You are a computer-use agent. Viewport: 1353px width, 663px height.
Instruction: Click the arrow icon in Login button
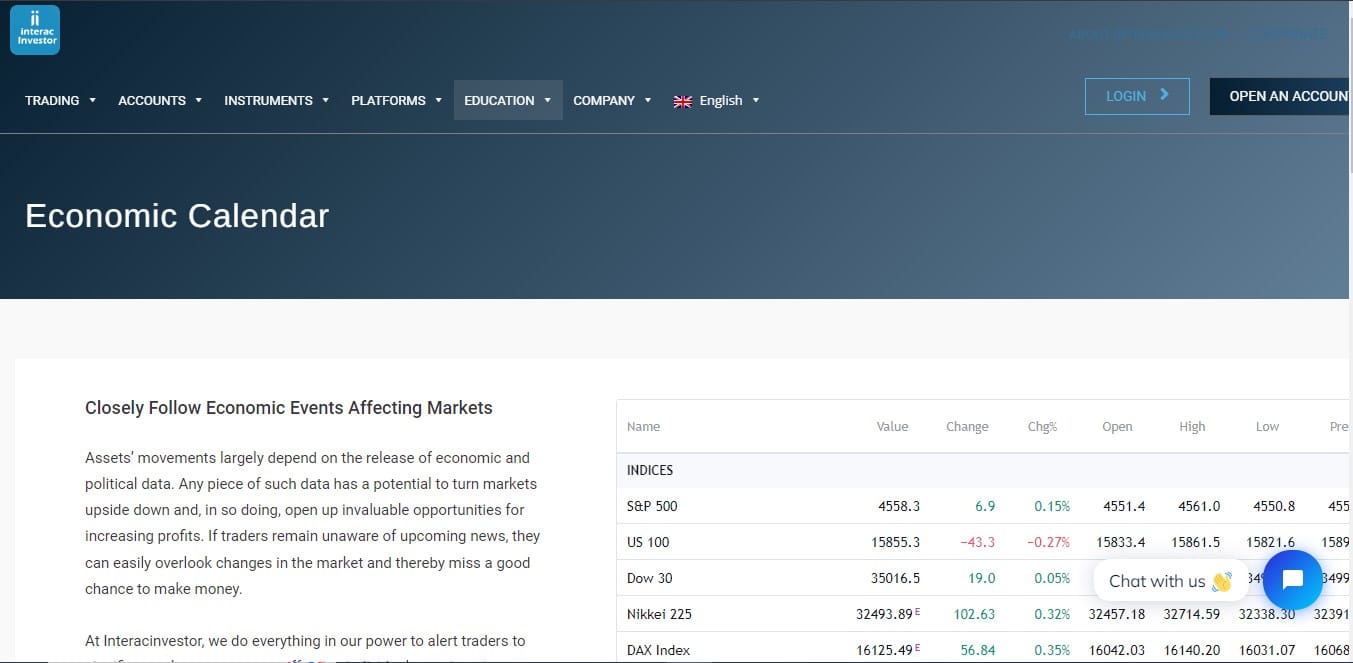pyautogui.click(x=1164, y=95)
